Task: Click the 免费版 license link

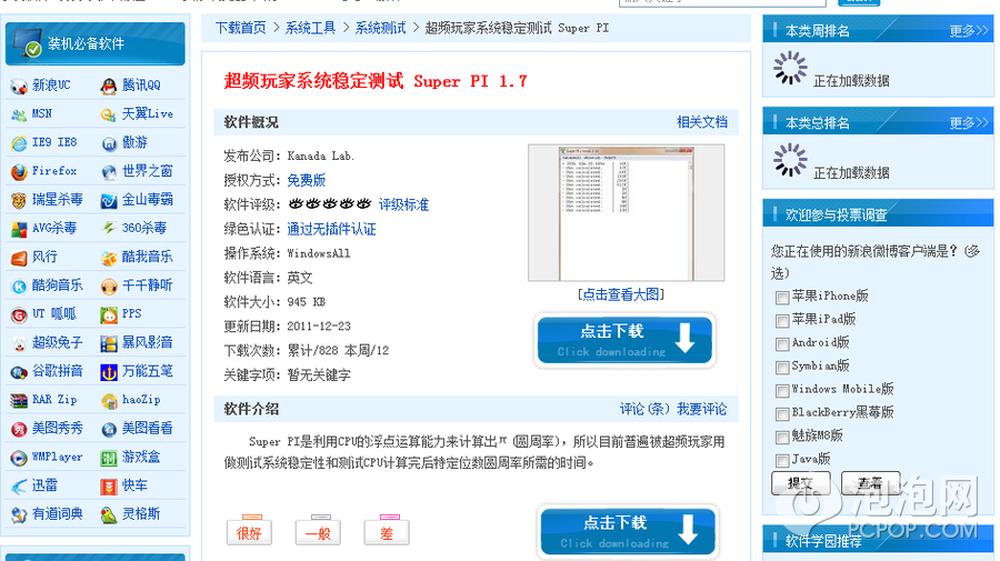Action: (306, 180)
